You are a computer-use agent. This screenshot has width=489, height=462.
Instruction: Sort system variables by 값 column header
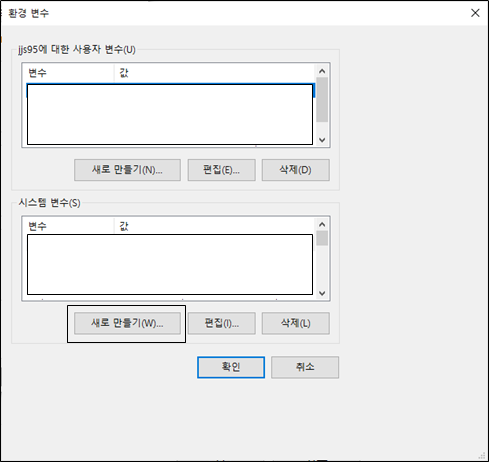(214, 226)
